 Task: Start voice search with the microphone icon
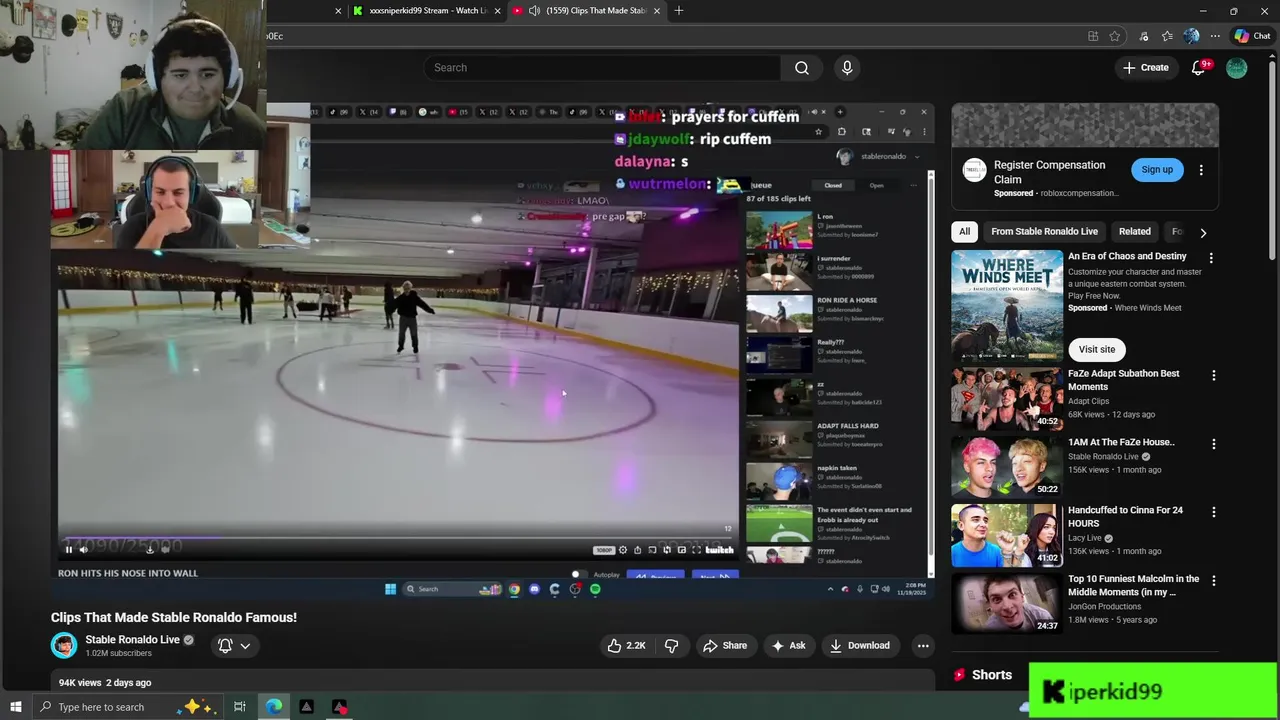(847, 67)
